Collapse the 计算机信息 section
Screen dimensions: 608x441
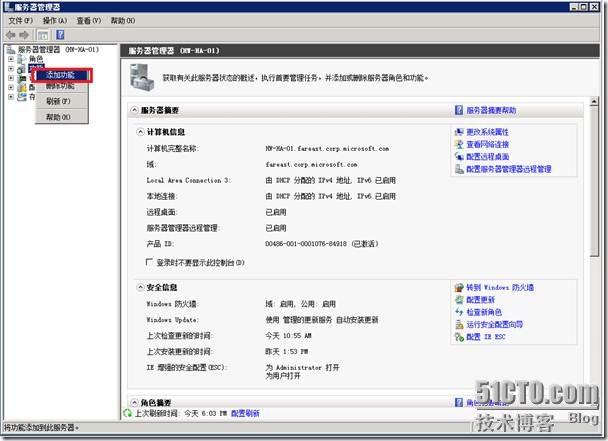tap(140, 132)
